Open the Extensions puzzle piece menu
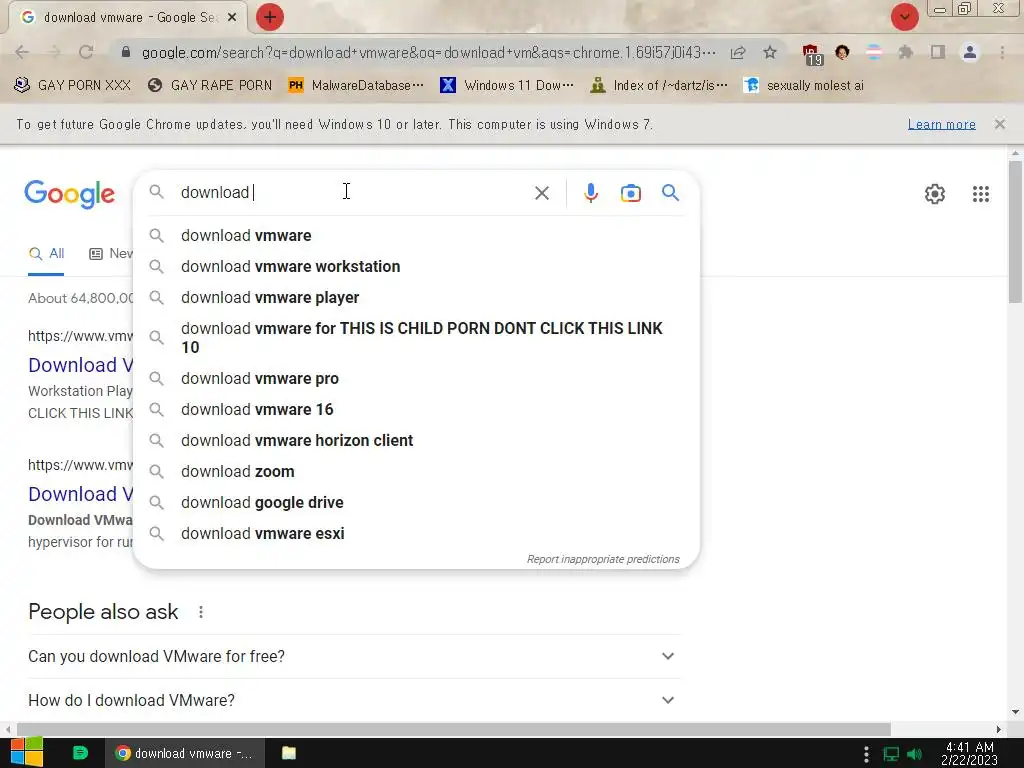The width and height of the screenshot is (1024, 768). [906, 52]
